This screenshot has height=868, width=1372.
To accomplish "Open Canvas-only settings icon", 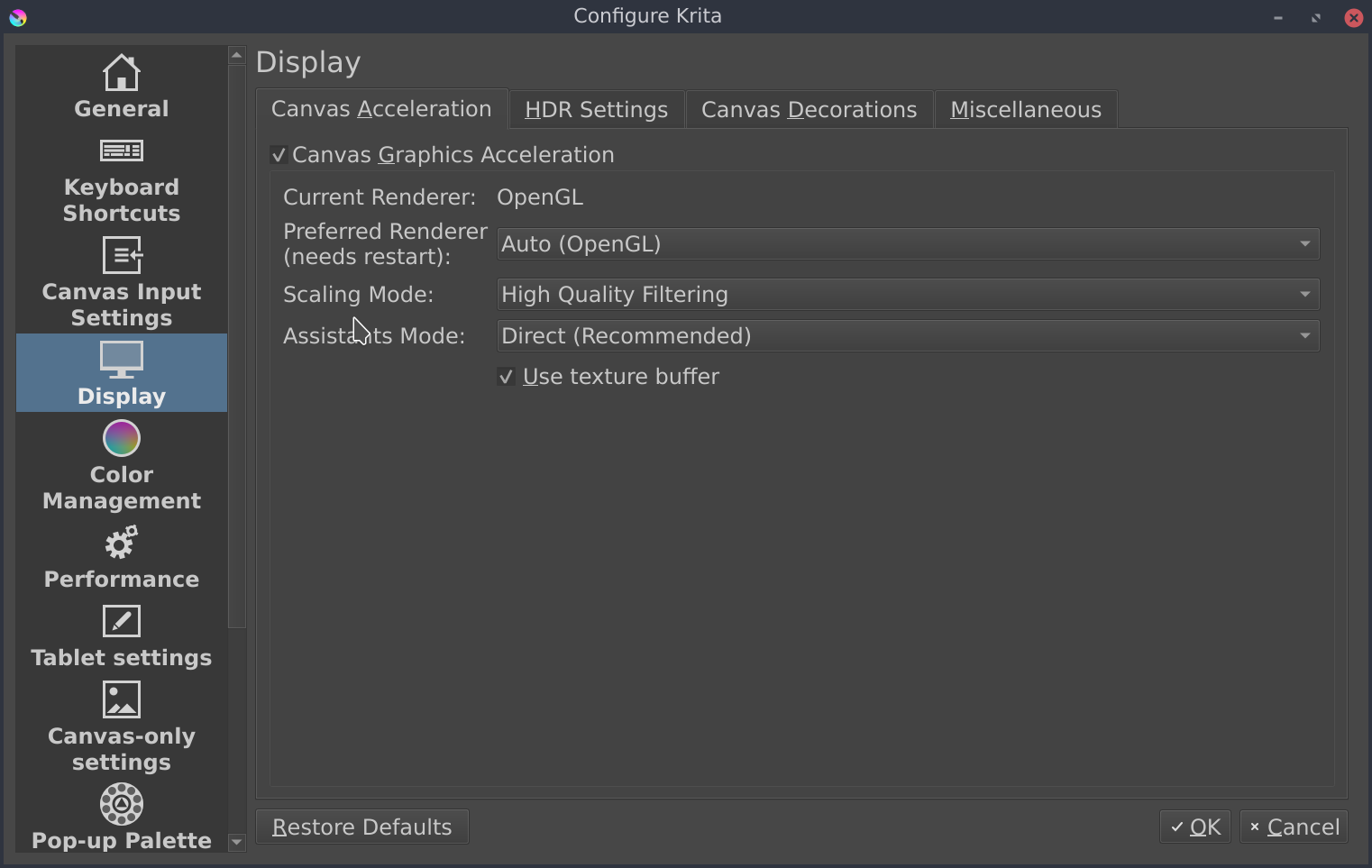I will pyautogui.click(x=122, y=699).
